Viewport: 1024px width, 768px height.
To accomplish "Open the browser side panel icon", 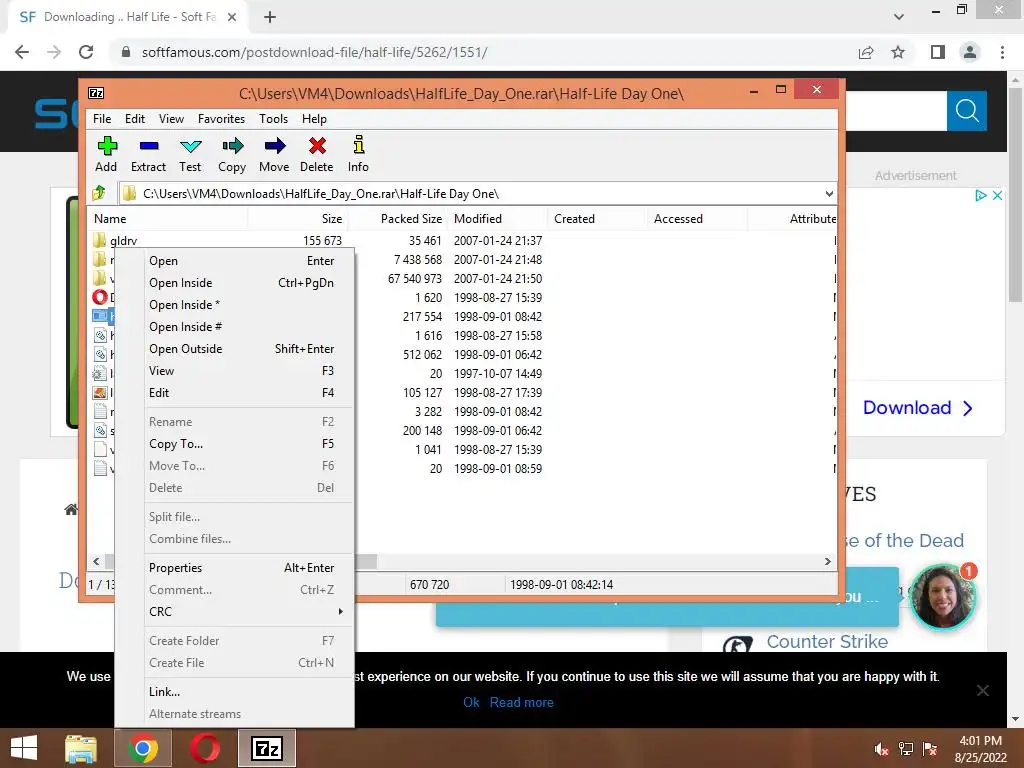I will click(938, 52).
